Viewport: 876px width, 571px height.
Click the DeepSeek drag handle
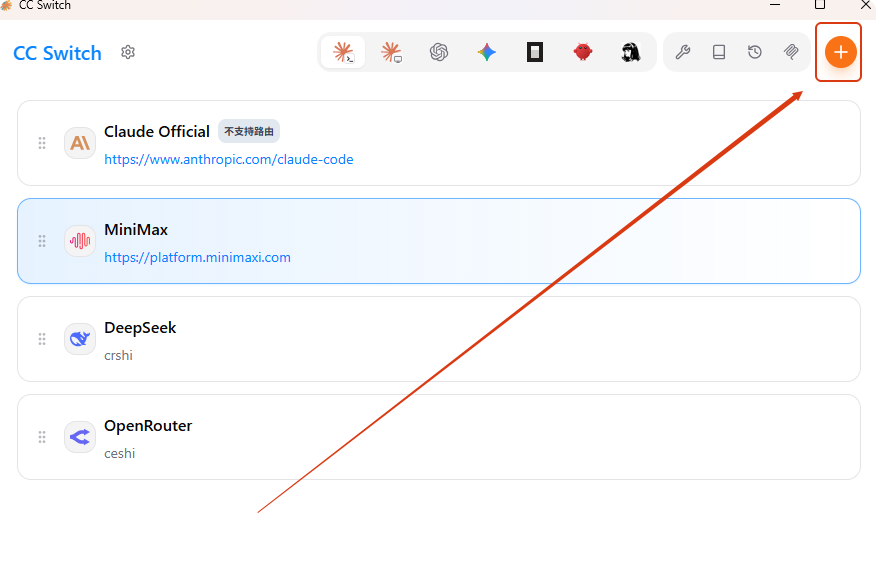coord(42,339)
